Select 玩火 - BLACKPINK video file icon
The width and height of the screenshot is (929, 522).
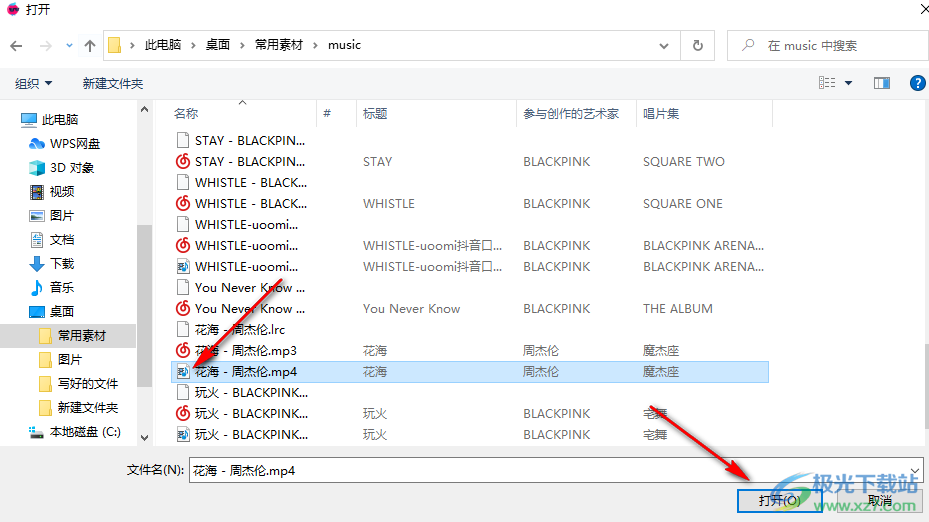(184, 435)
